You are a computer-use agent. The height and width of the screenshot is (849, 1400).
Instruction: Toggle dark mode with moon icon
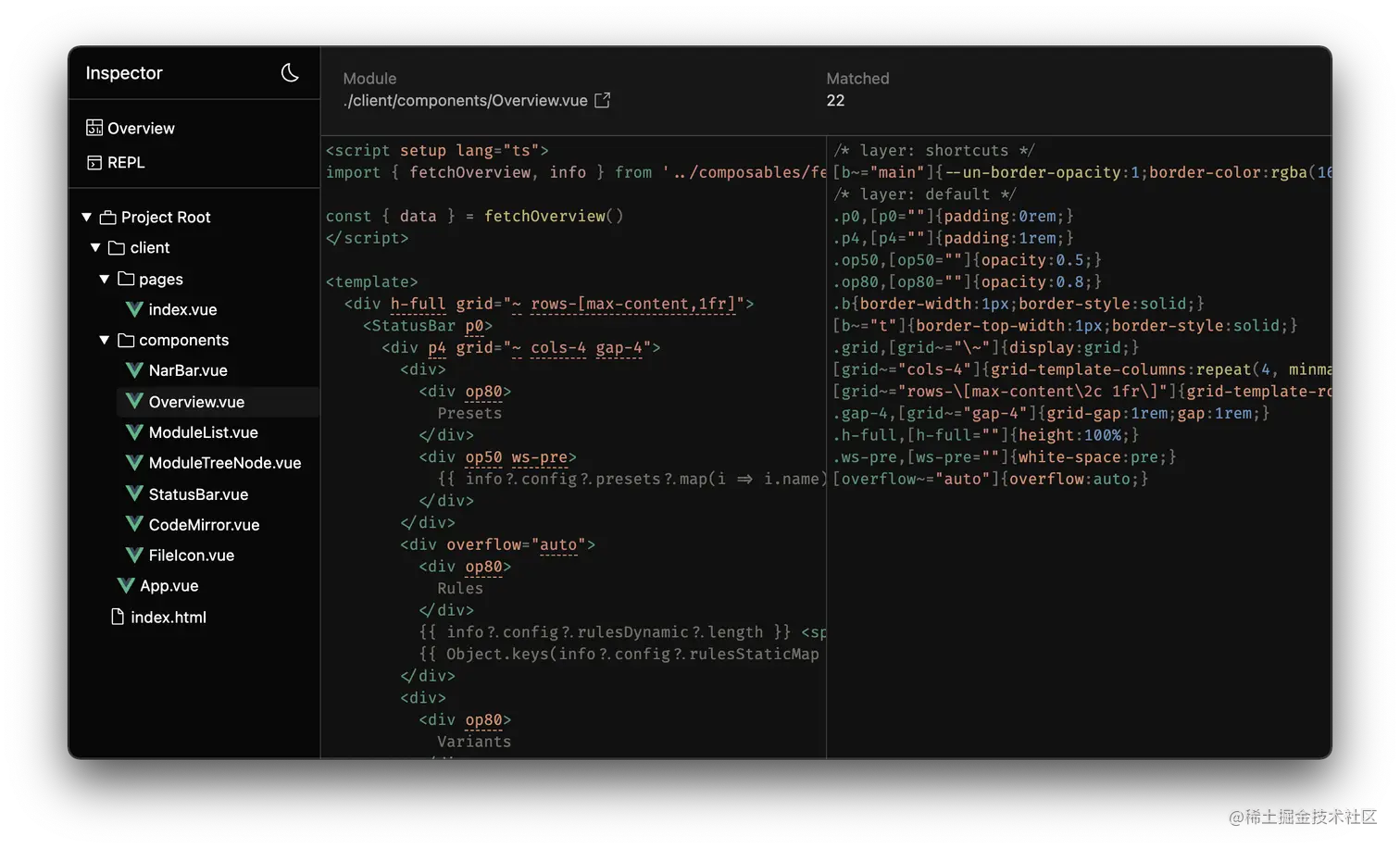coord(290,73)
